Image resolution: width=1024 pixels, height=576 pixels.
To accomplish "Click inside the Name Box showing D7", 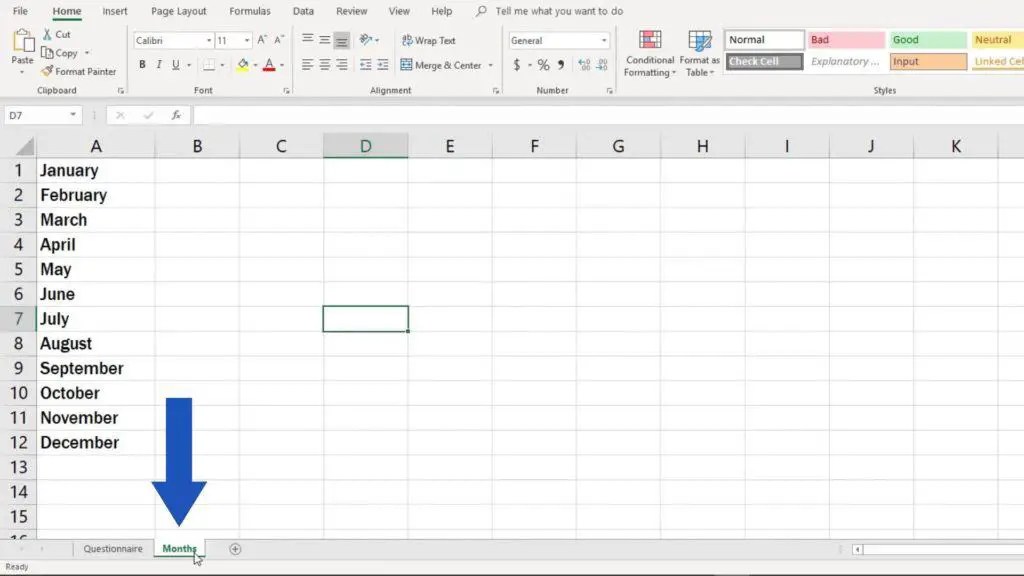I will tap(37, 114).
